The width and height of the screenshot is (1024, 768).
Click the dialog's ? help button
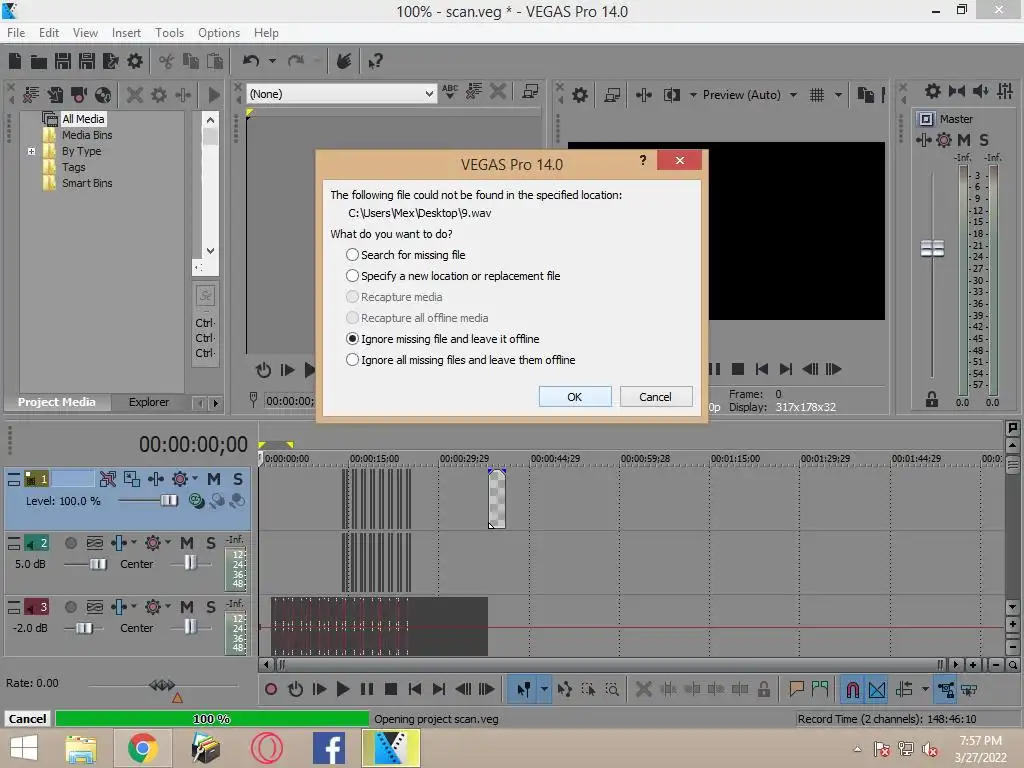click(x=643, y=160)
